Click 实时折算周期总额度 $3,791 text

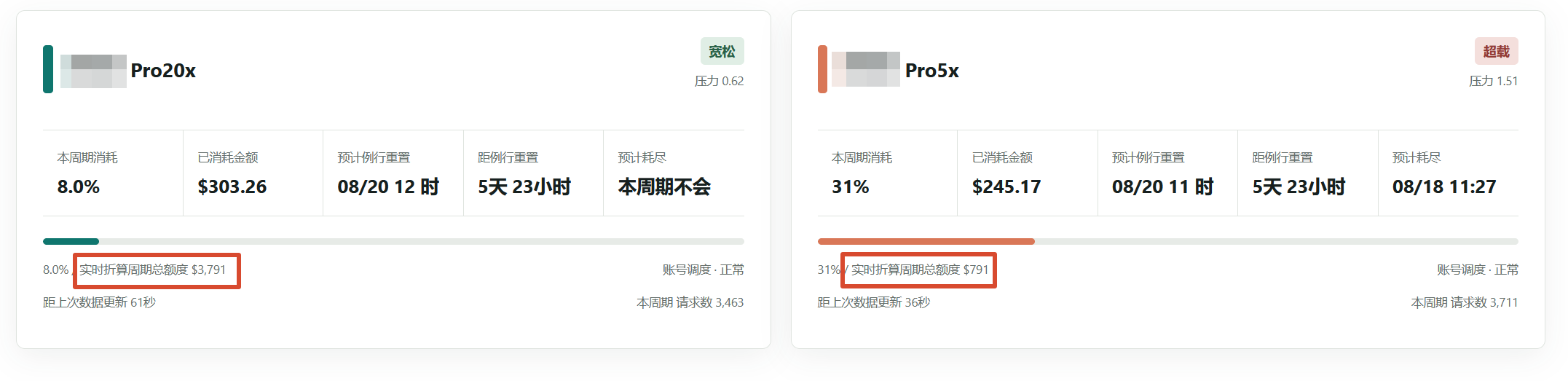pyautogui.click(x=153, y=270)
